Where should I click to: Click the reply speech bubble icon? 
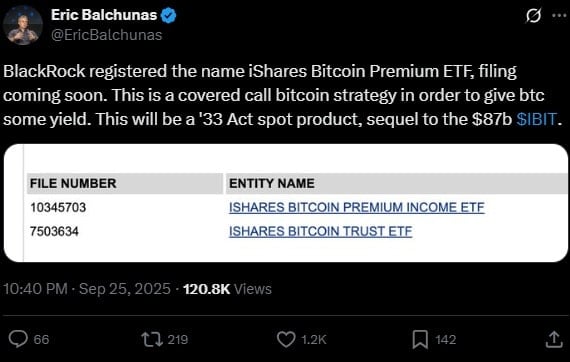coord(18,339)
